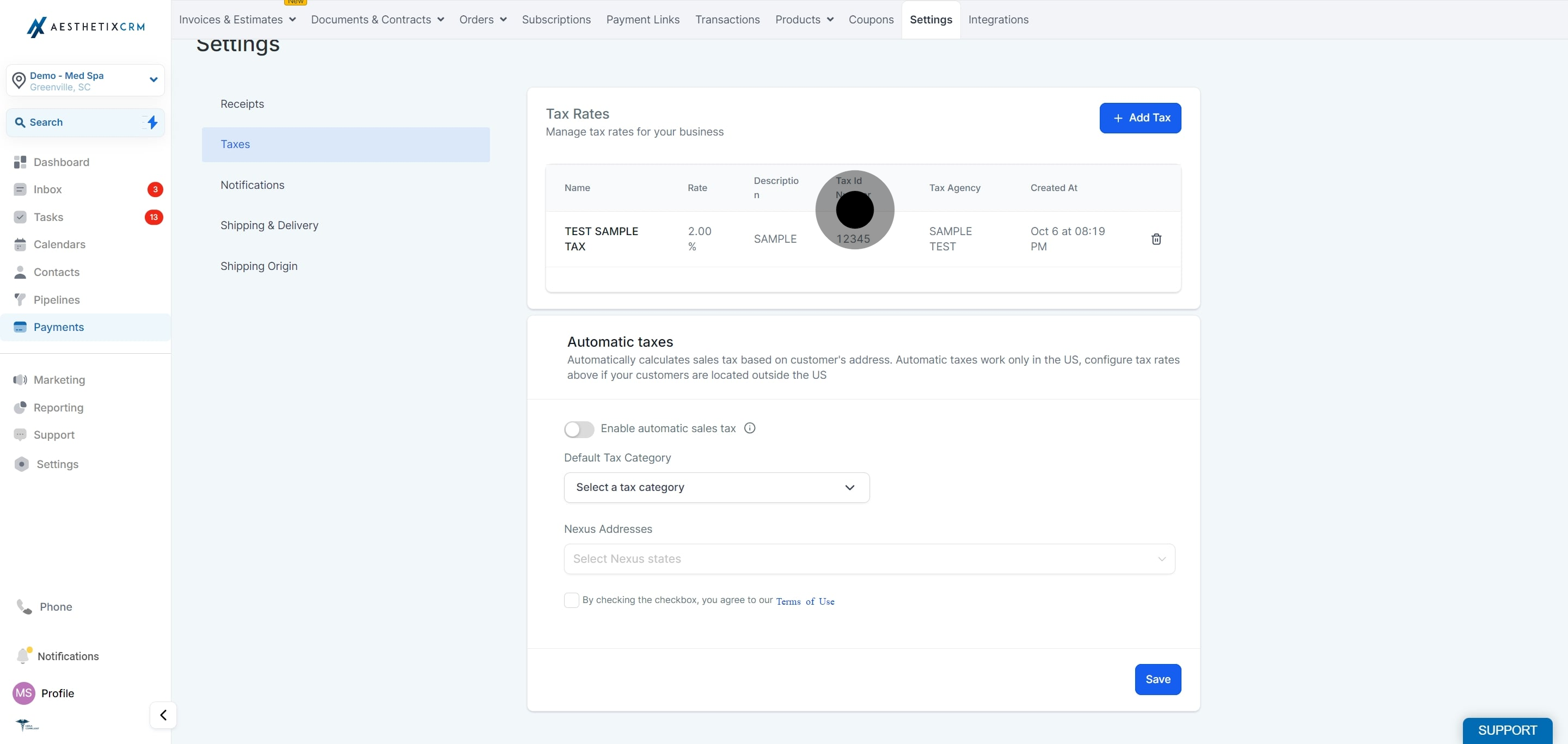Collapse the sidebar with the arrow button
1568x744 pixels.
click(163, 715)
